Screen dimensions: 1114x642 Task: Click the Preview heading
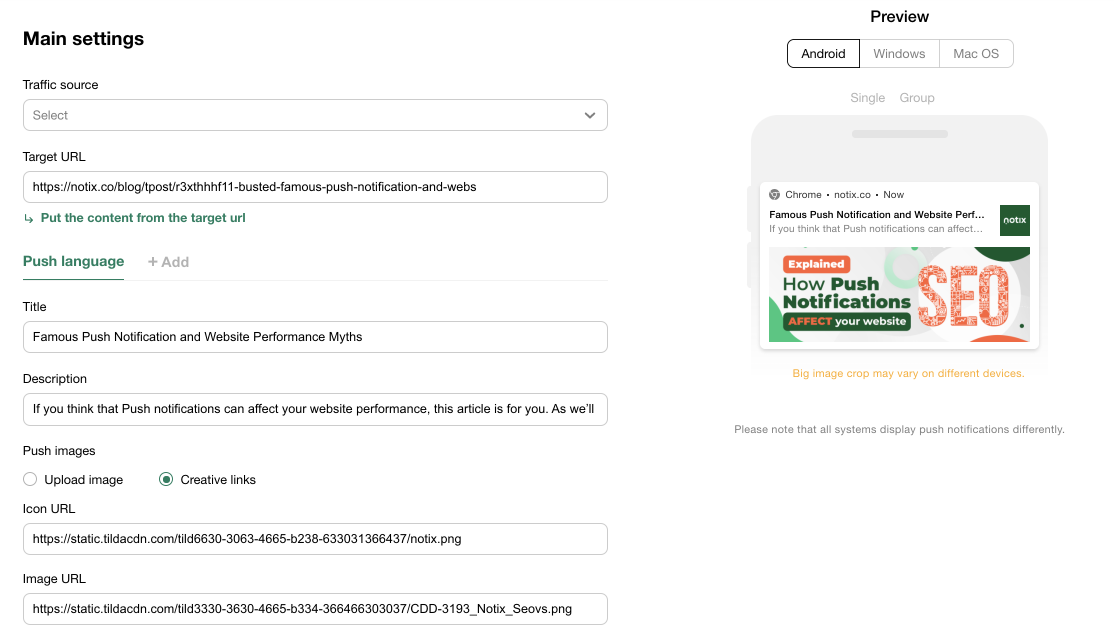[x=899, y=16]
